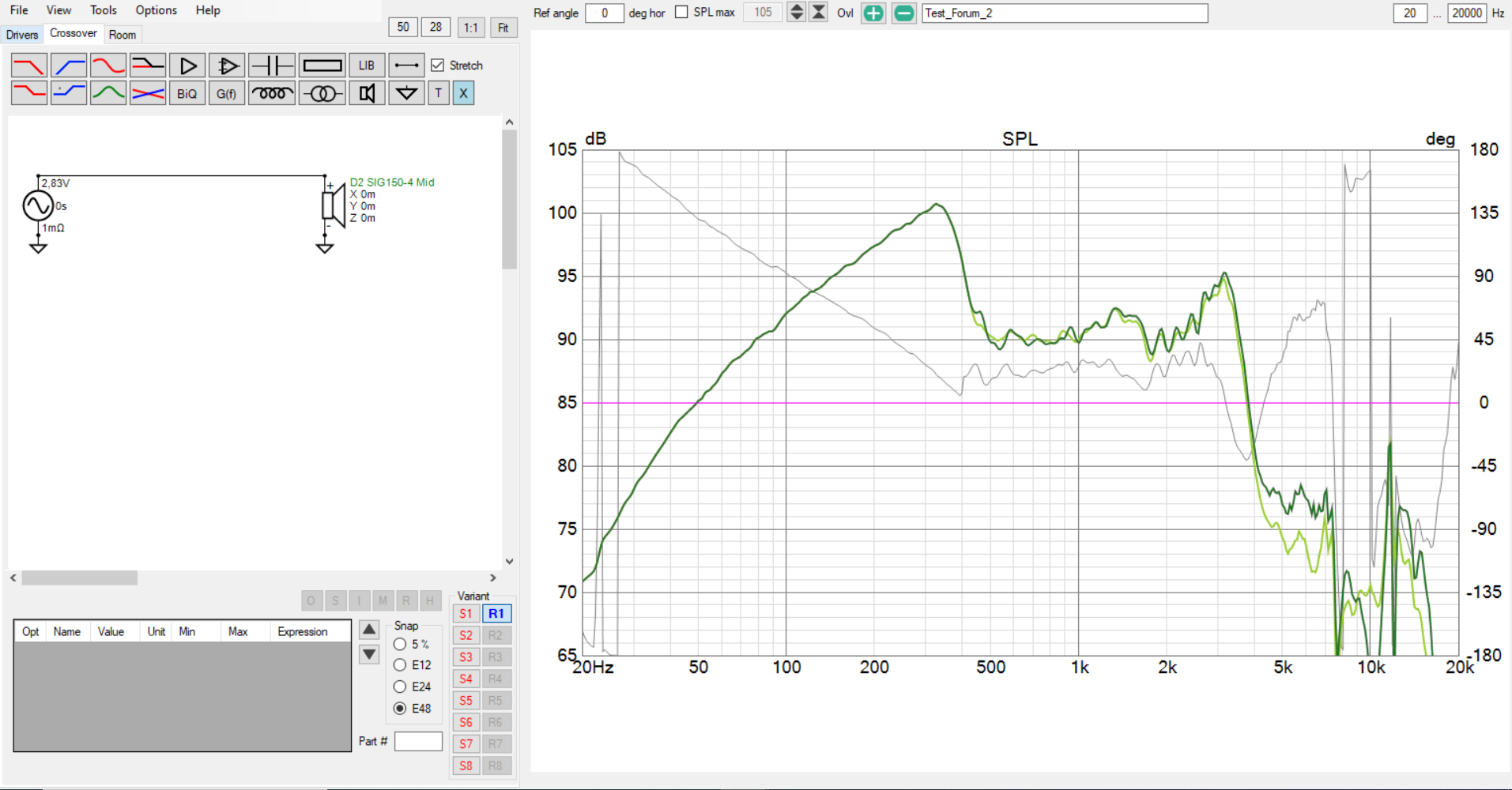Insert a low-pass filter block from toolbar top row
Screen dimensions: 1512x790
[29, 65]
